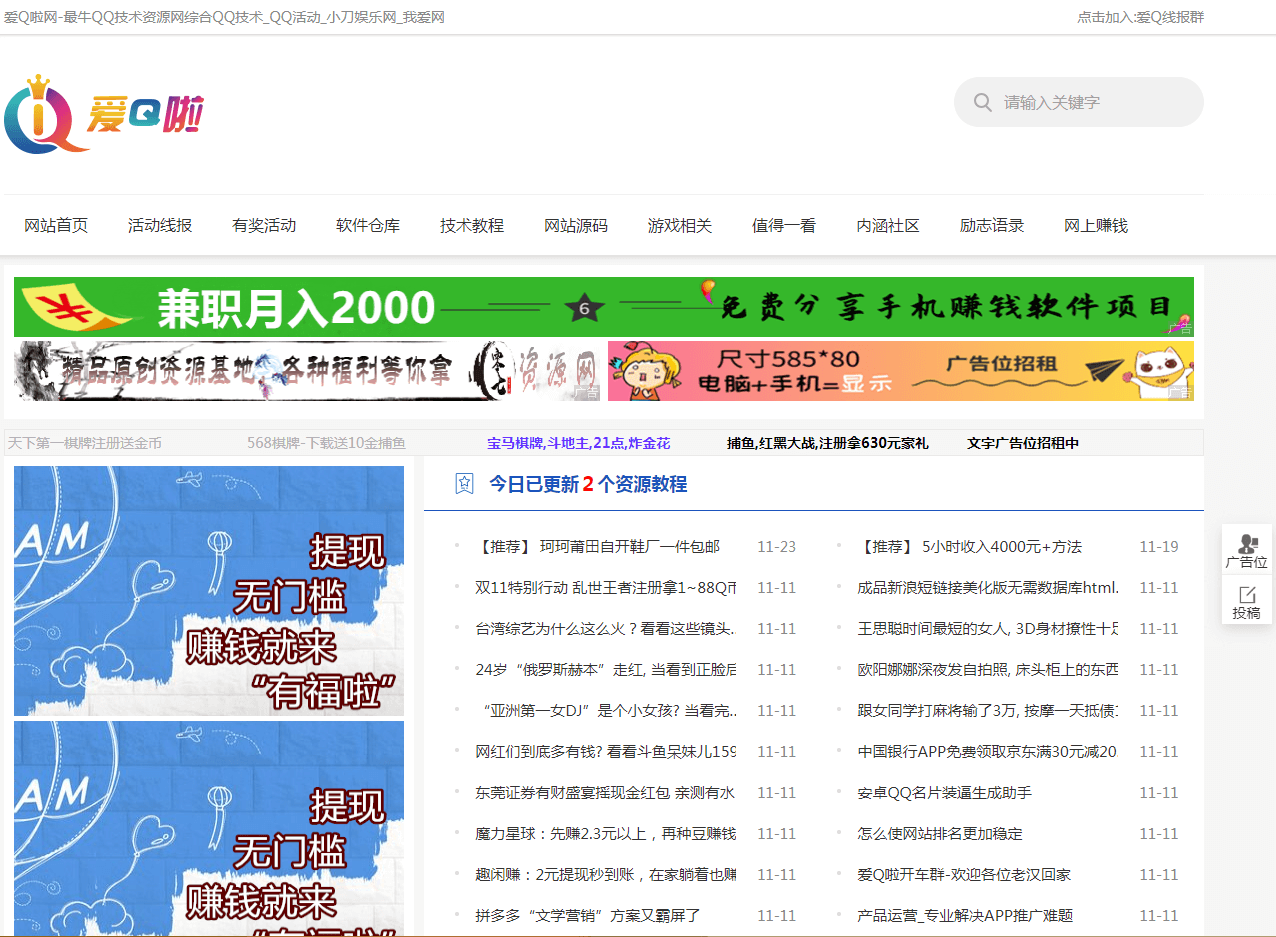Open the 内涵社区 menu item

click(888, 225)
